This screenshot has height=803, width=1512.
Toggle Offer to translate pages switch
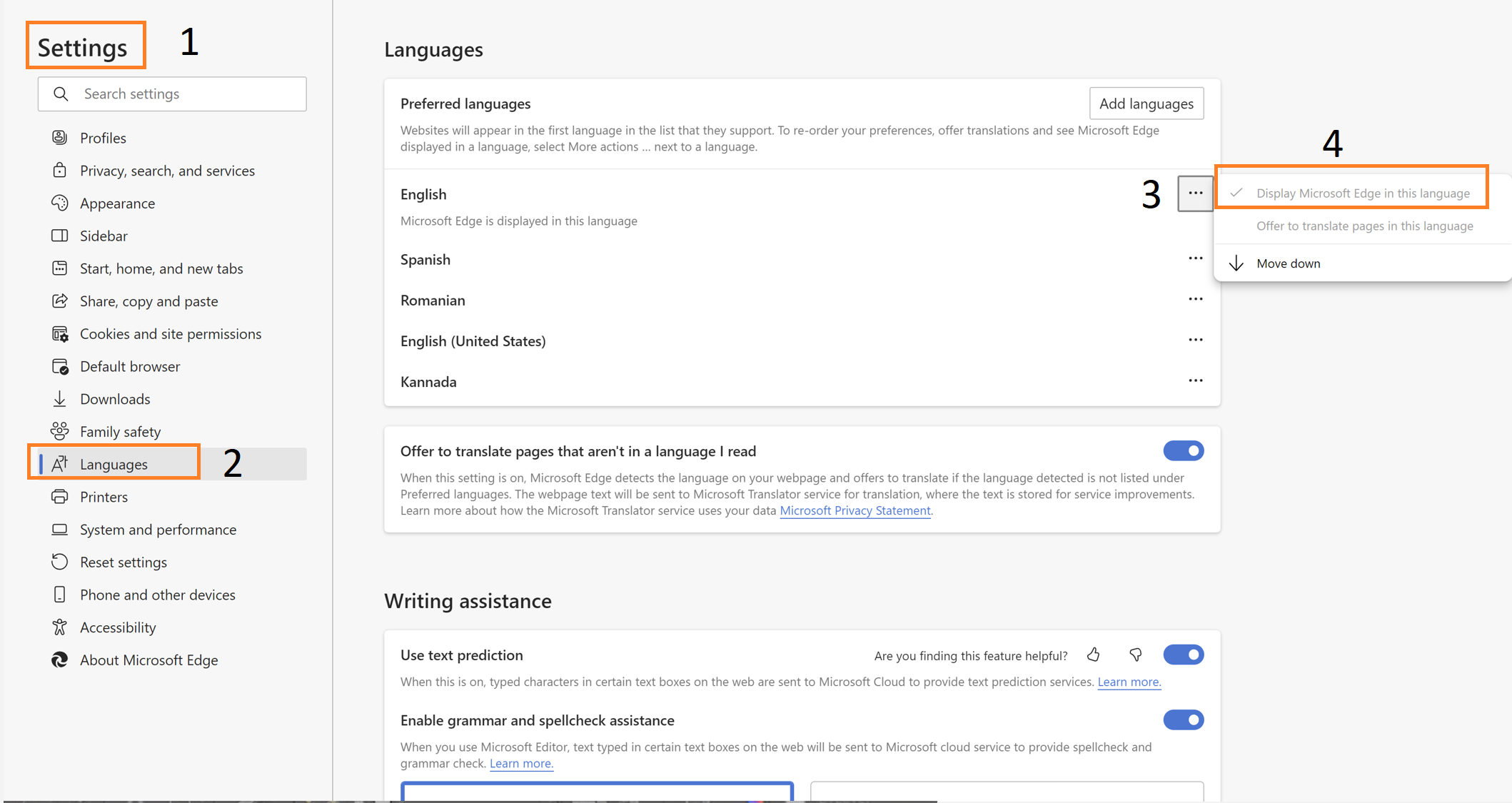pyautogui.click(x=1183, y=451)
